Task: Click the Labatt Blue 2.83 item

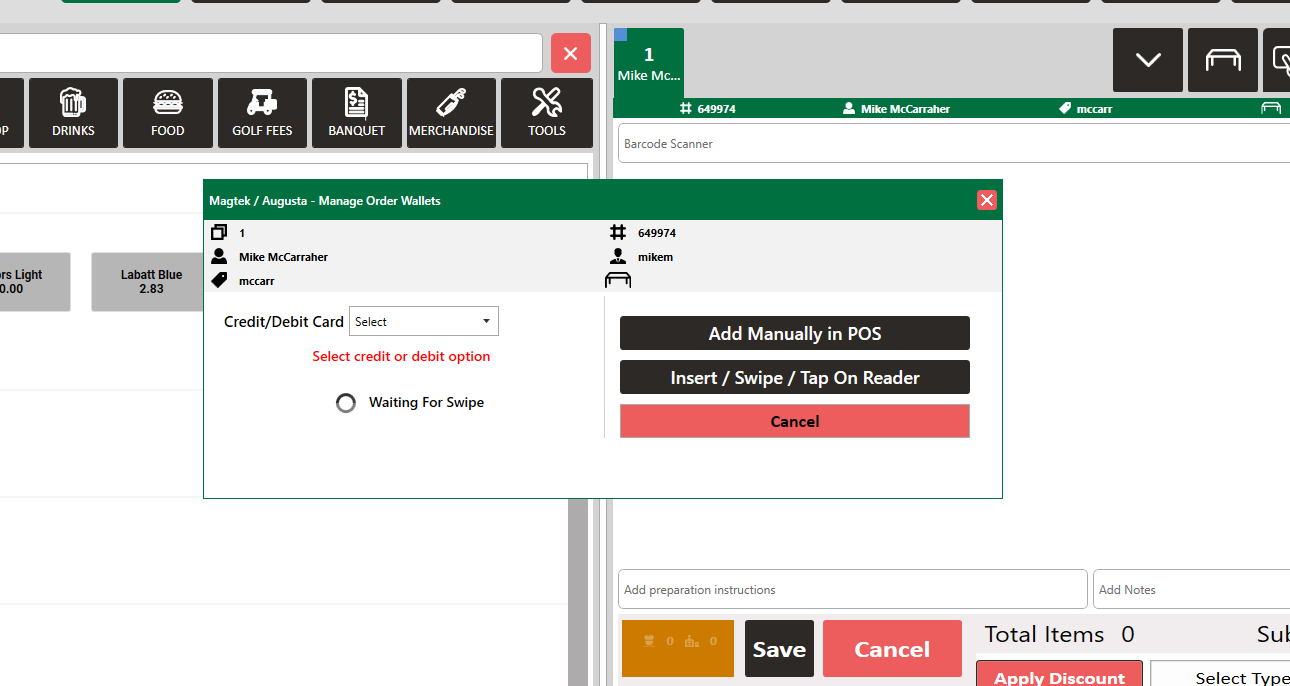Action: (x=151, y=282)
